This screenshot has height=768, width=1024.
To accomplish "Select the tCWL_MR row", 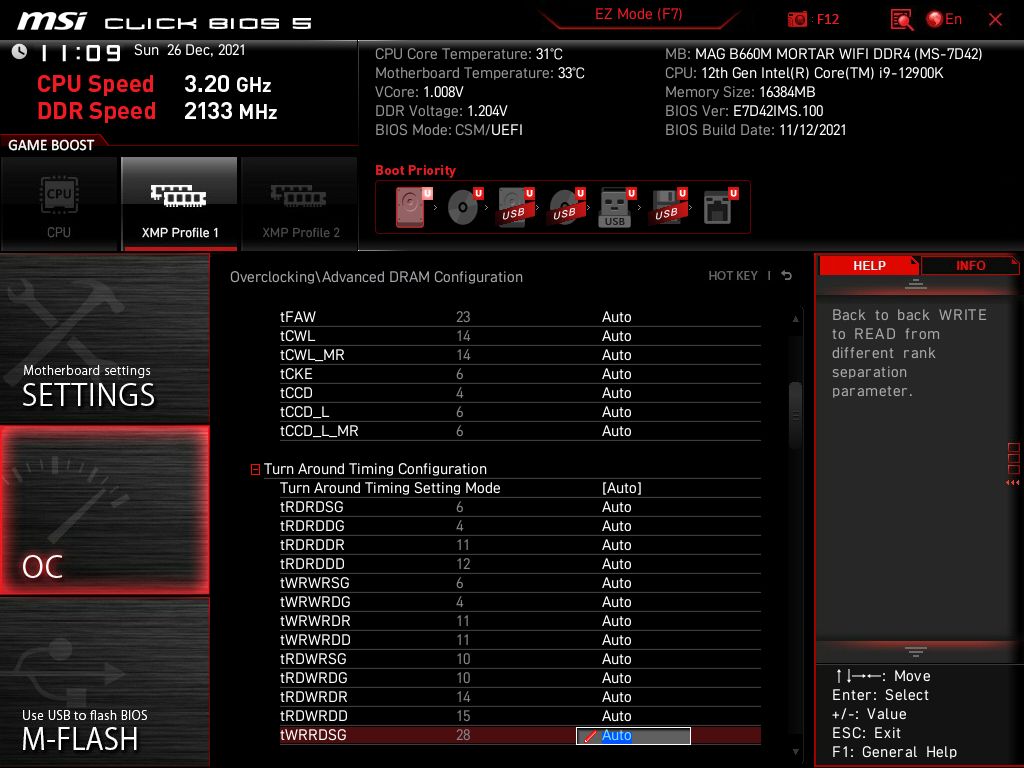I will tap(520, 355).
